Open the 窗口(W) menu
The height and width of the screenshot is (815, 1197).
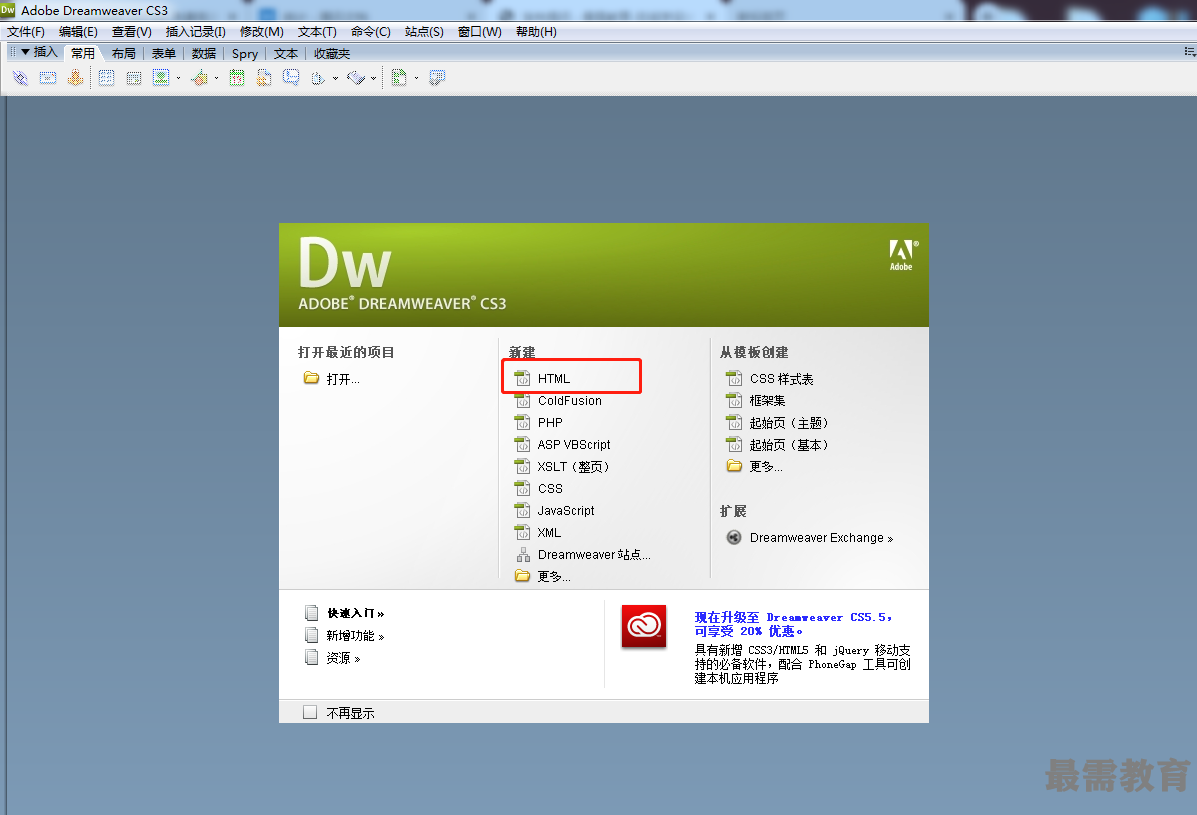click(x=479, y=31)
